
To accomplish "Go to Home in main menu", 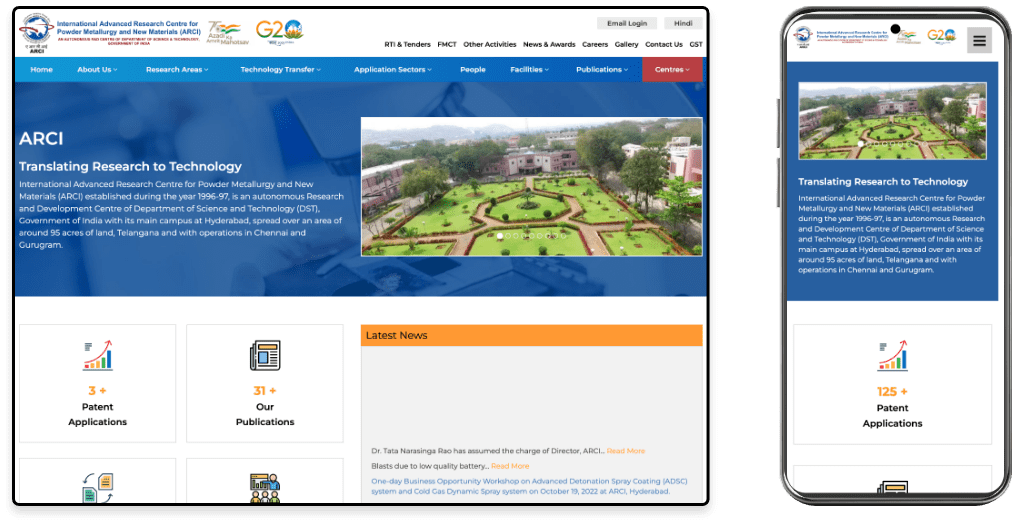I will click(x=41, y=70).
